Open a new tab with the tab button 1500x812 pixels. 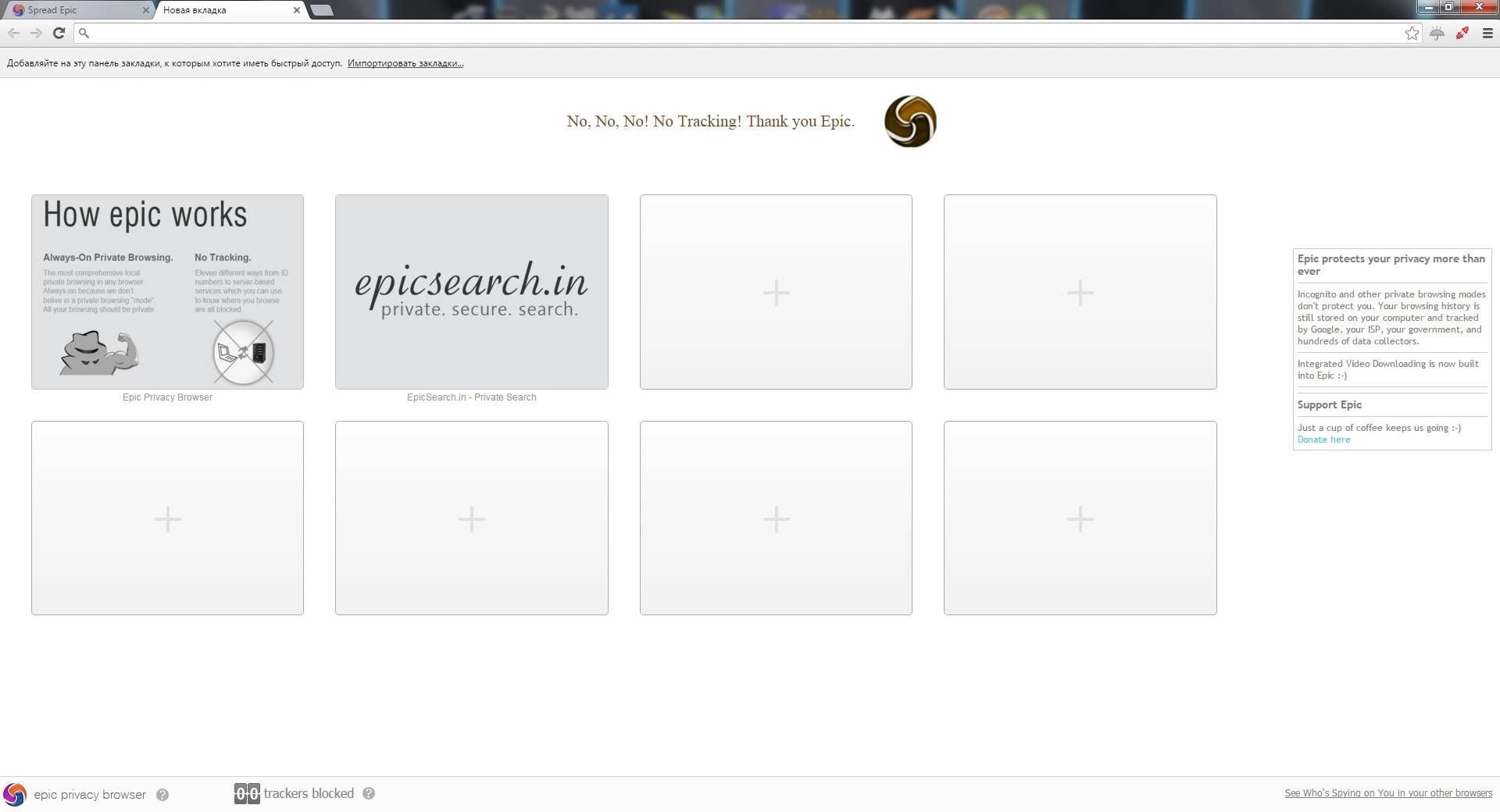click(x=321, y=10)
